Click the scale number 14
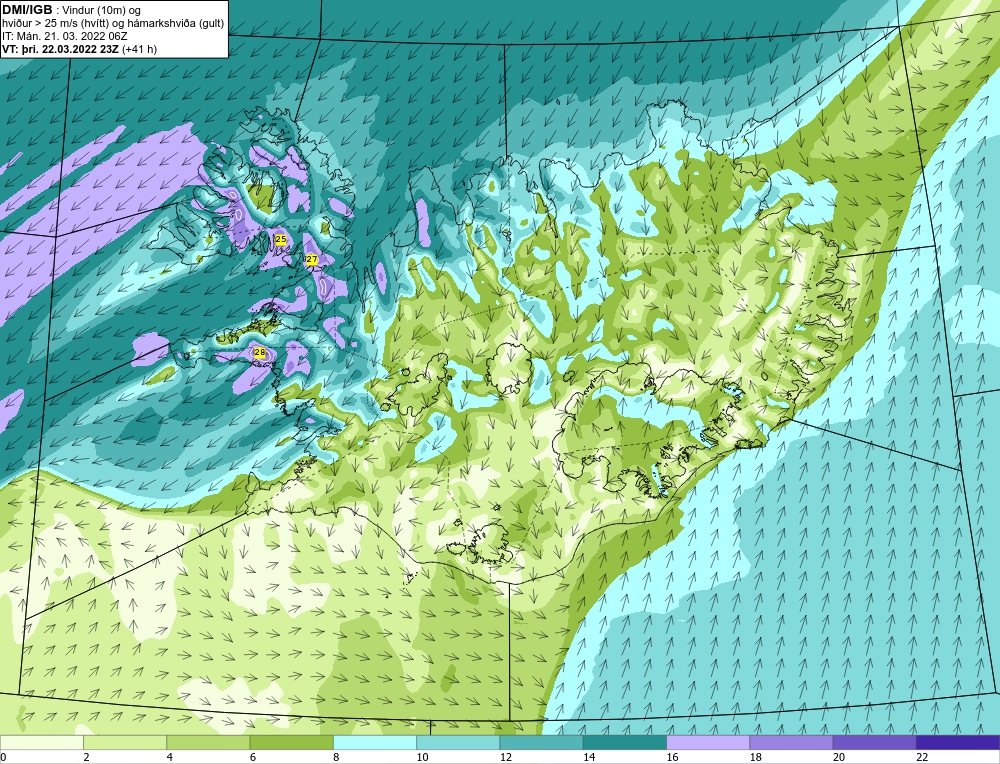Viewport: 1000px width, 764px height. 589,758
